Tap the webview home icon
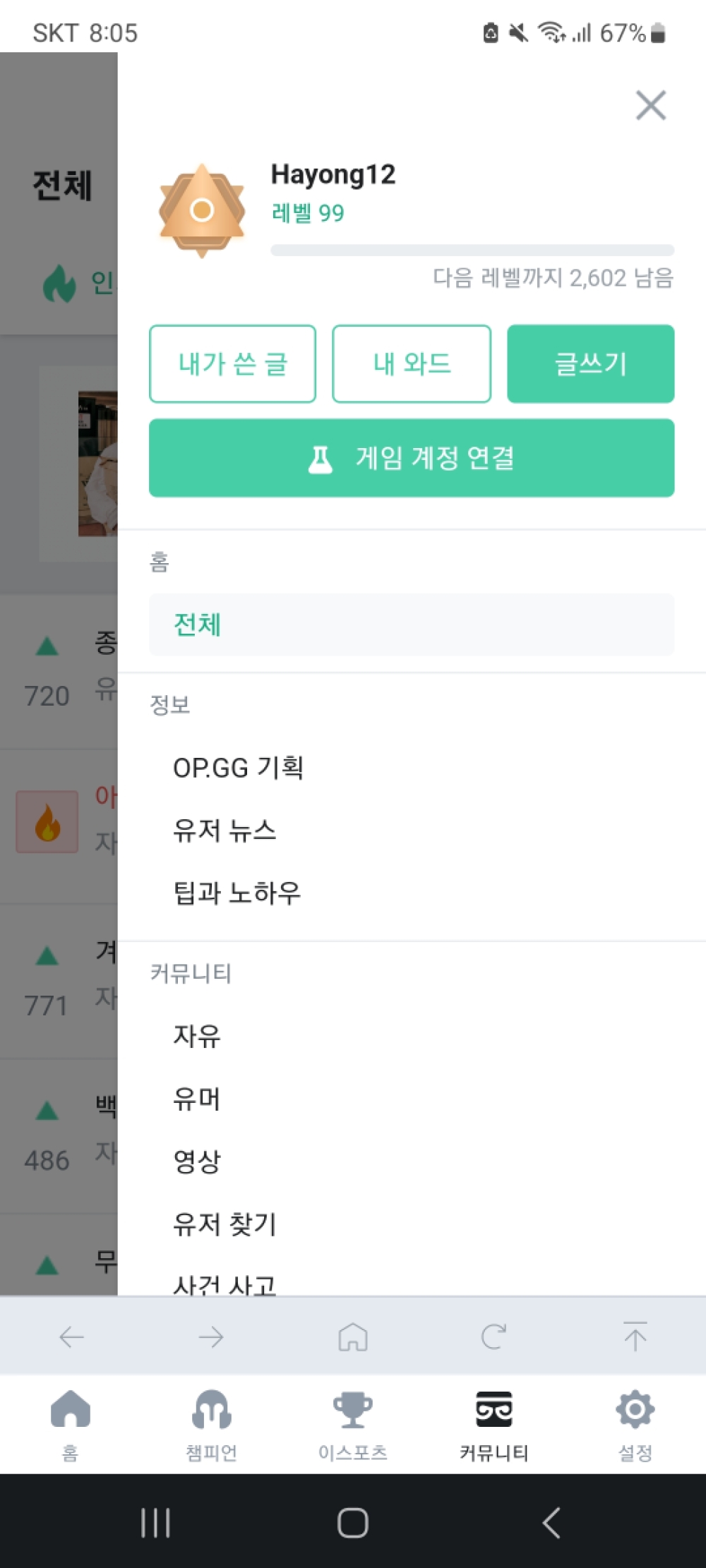This screenshot has width=706, height=1568. coord(353,1337)
